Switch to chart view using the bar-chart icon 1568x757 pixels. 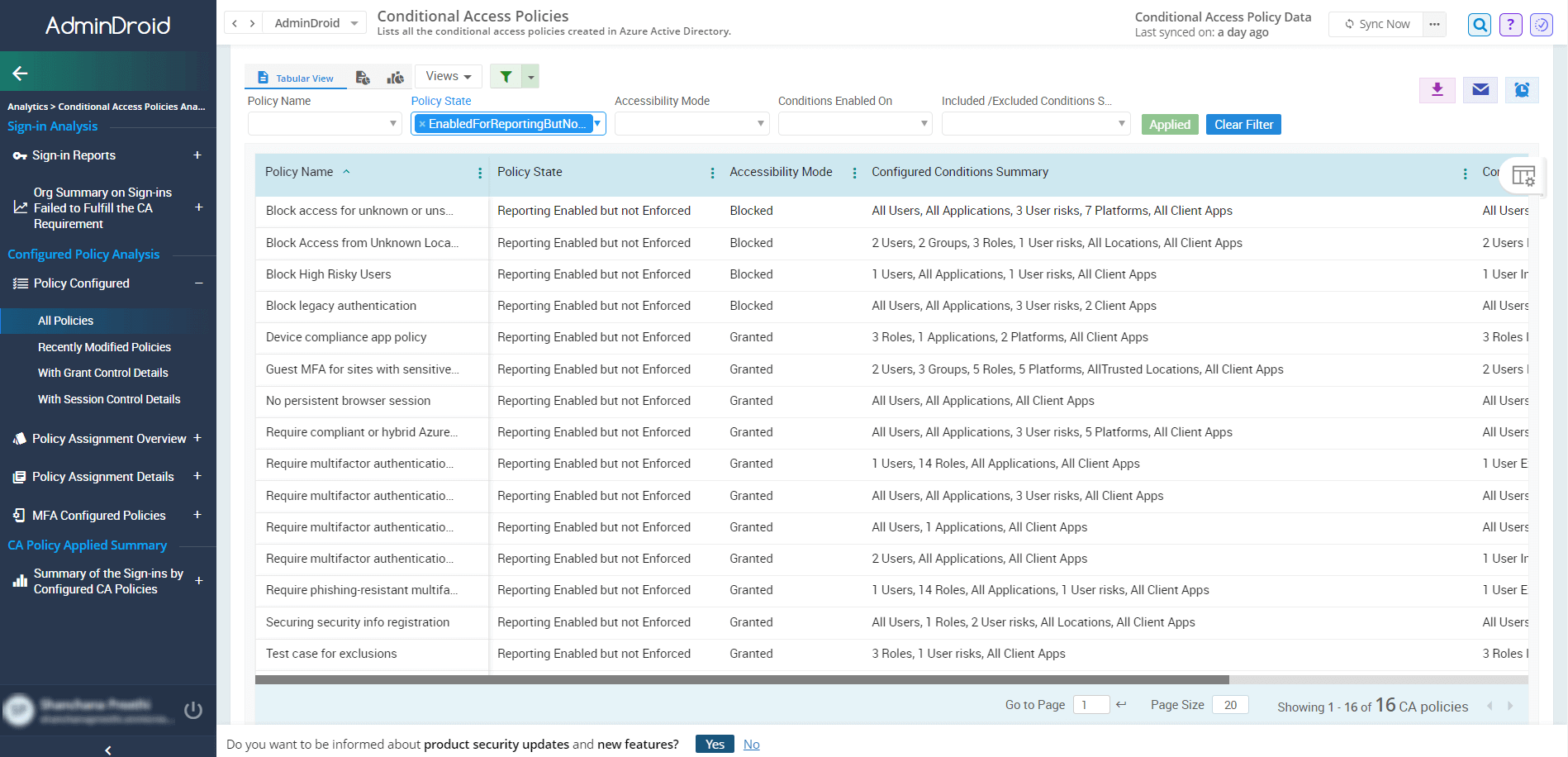click(396, 76)
